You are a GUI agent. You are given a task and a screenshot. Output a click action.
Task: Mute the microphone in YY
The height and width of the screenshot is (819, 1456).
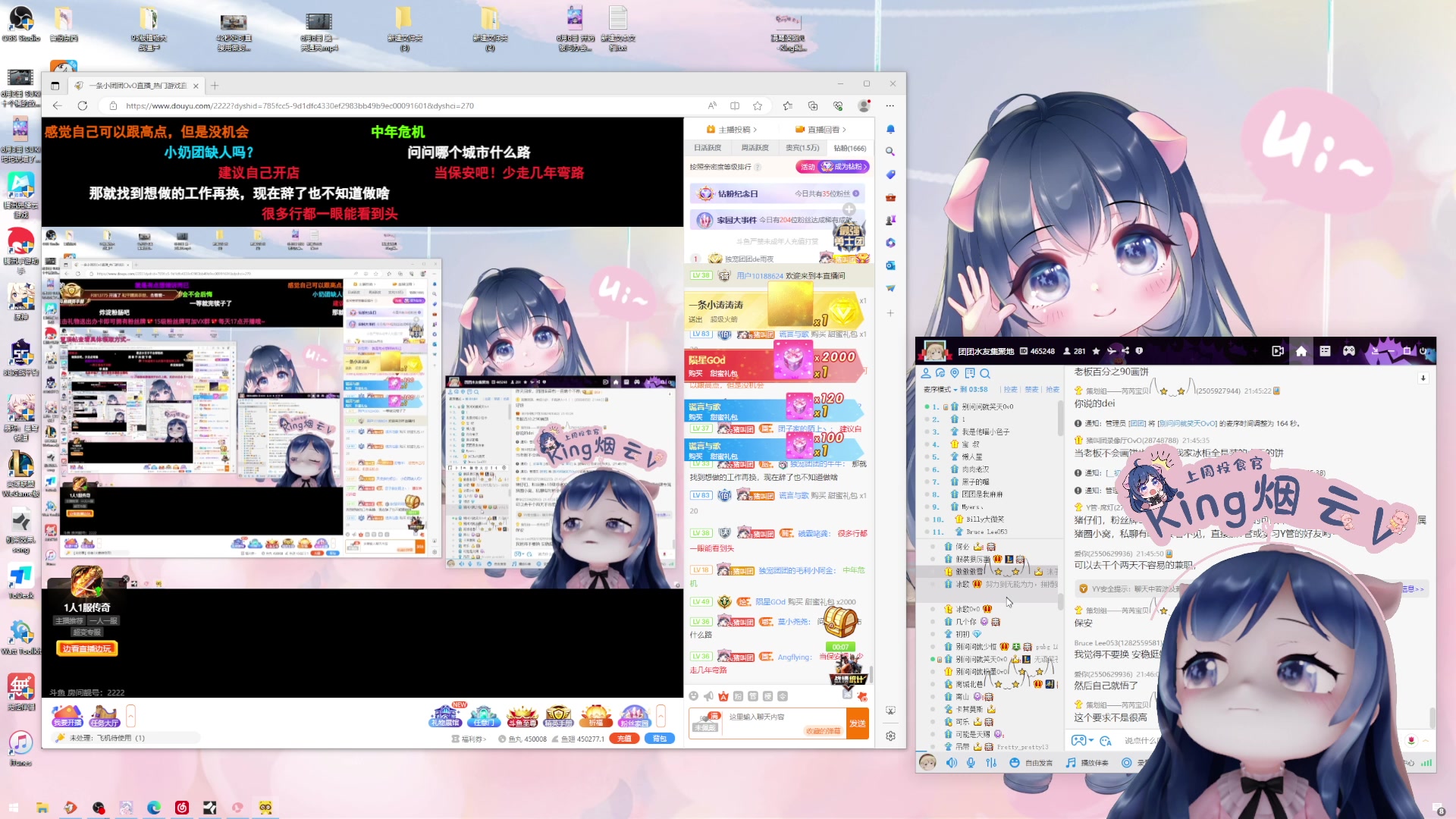pos(971,762)
